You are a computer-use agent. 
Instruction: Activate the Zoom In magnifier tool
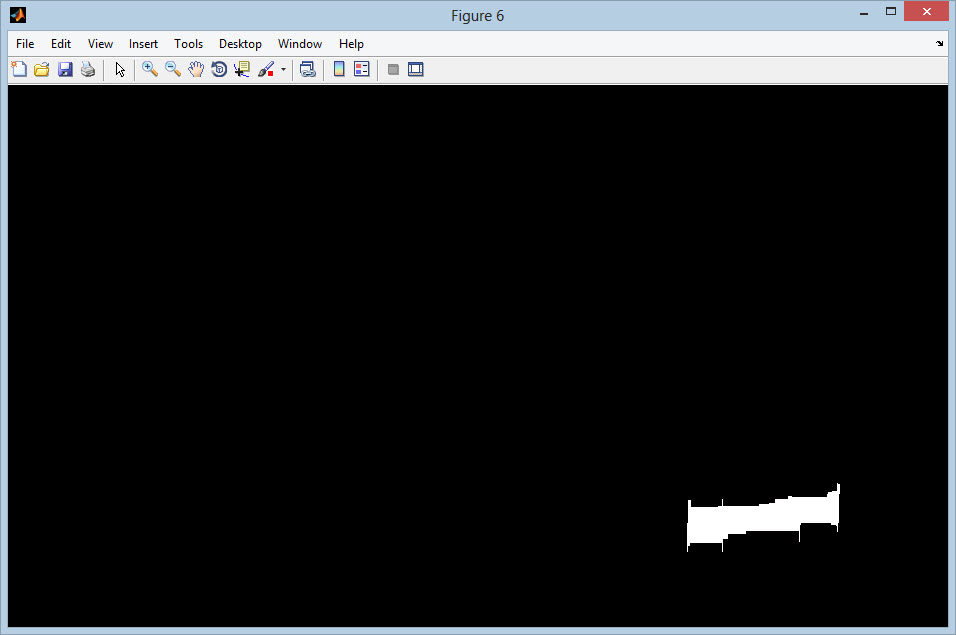(149, 69)
